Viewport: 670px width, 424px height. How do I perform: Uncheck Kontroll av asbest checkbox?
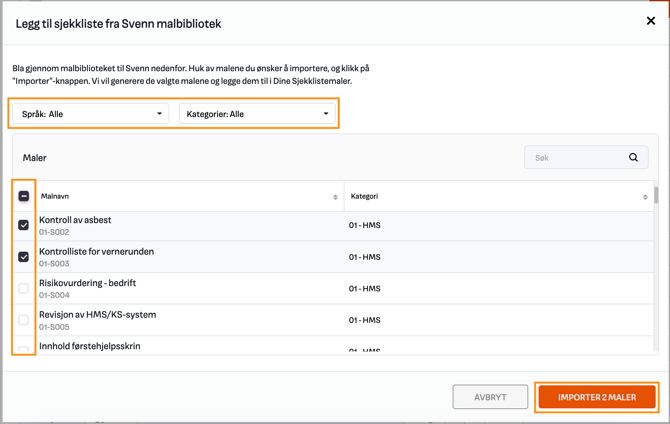tap(24, 225)
